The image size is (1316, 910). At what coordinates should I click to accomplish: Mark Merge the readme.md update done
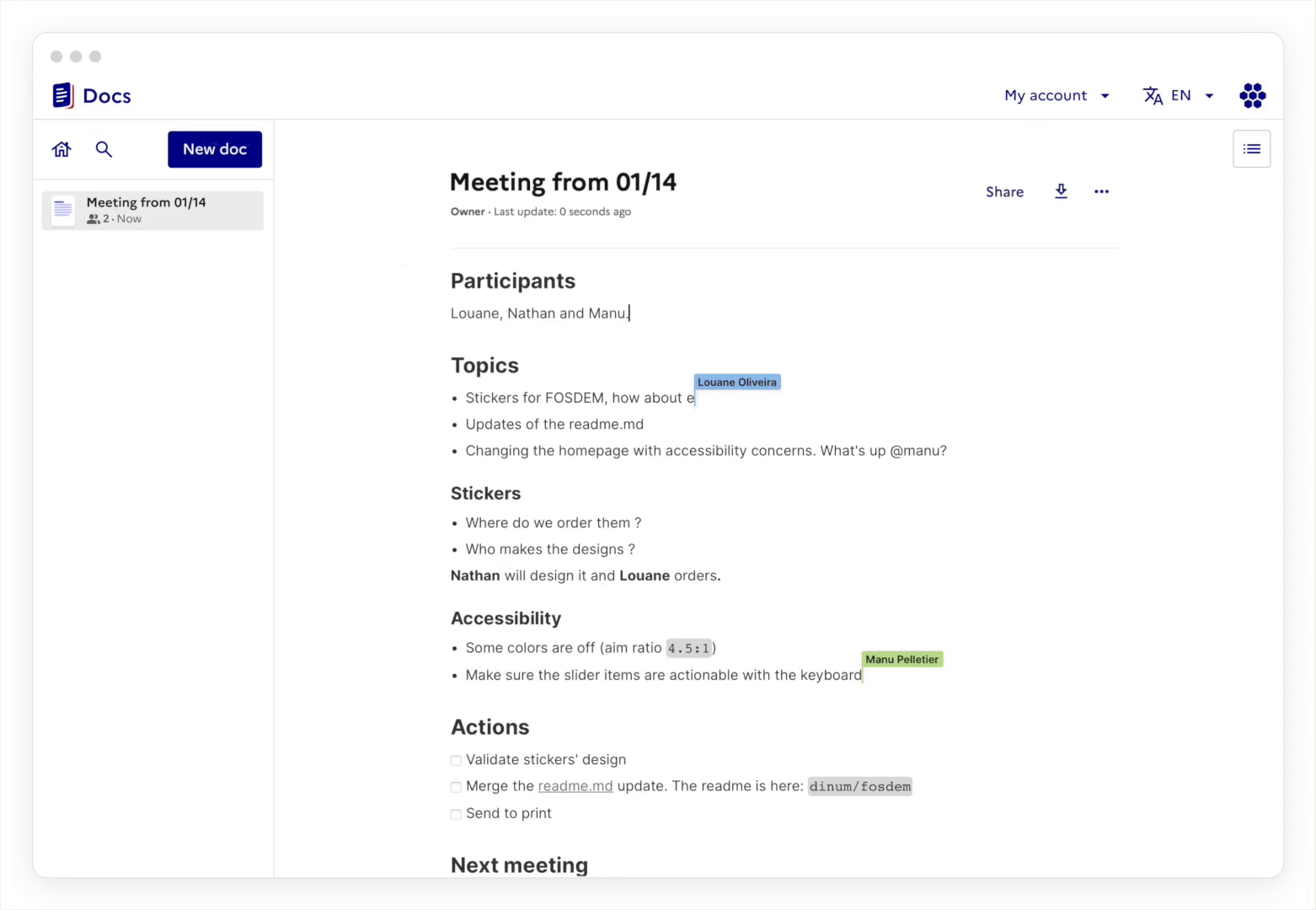pyautogui.click(x=456, y=787)
